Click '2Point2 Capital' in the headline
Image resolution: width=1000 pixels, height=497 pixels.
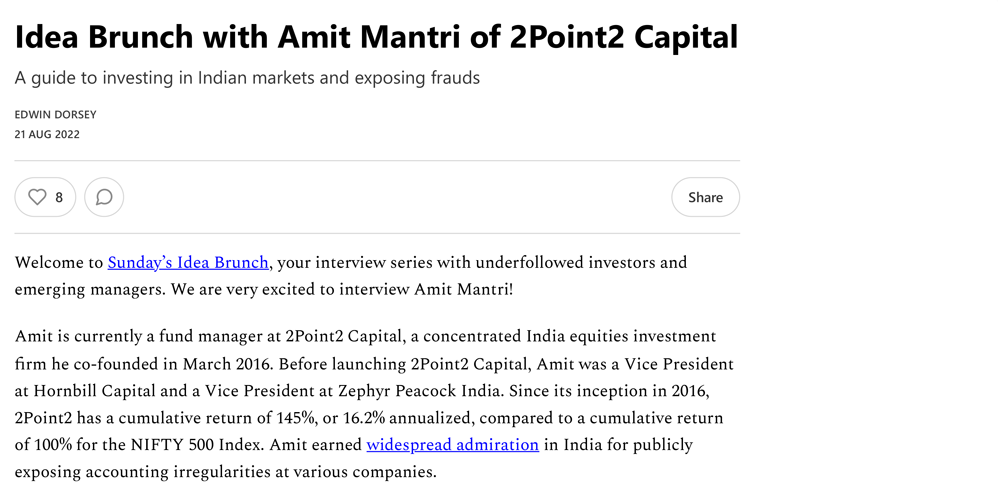(x=624, y=36)
